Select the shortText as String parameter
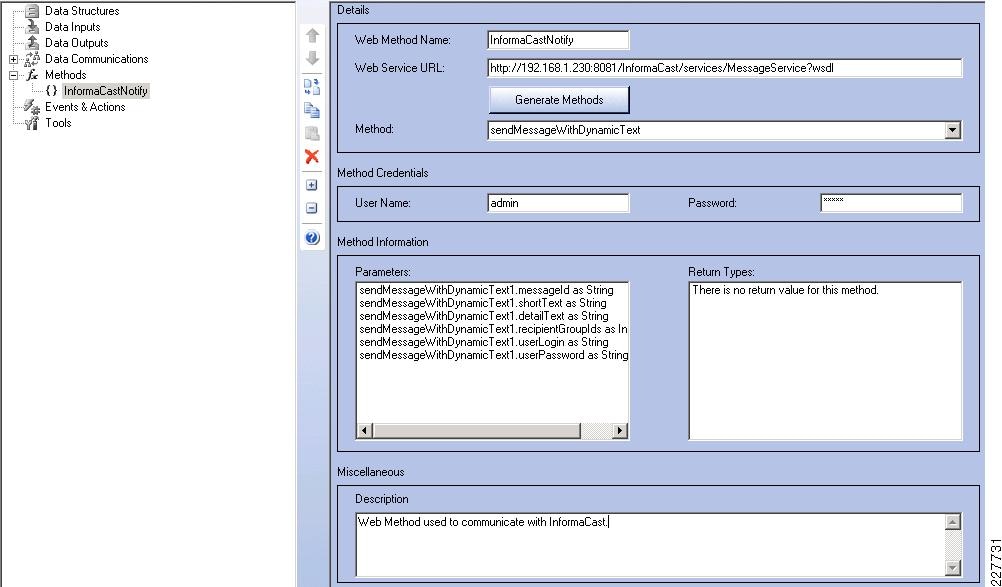Image resolution: width=1002 pixels, height=587 pixels. 483,303
